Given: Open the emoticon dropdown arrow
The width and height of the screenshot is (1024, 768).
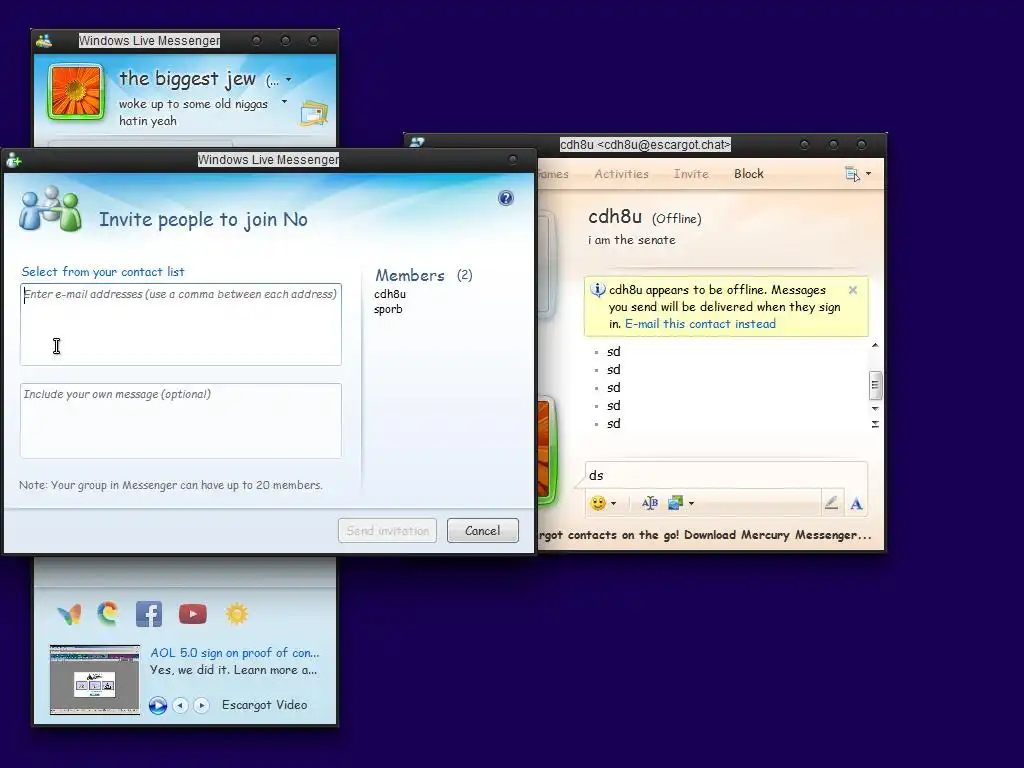Looking at the screenshot, I should [x=613, y=504].
